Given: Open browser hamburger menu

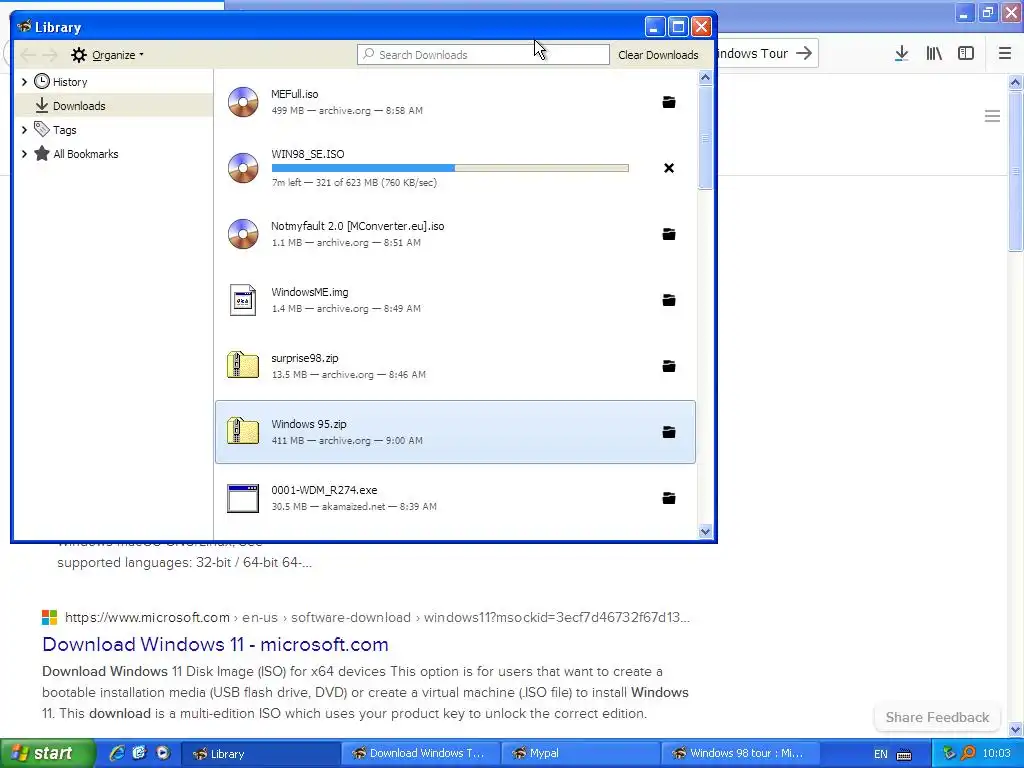Looking at the screenshot, I should (1004, 54).
